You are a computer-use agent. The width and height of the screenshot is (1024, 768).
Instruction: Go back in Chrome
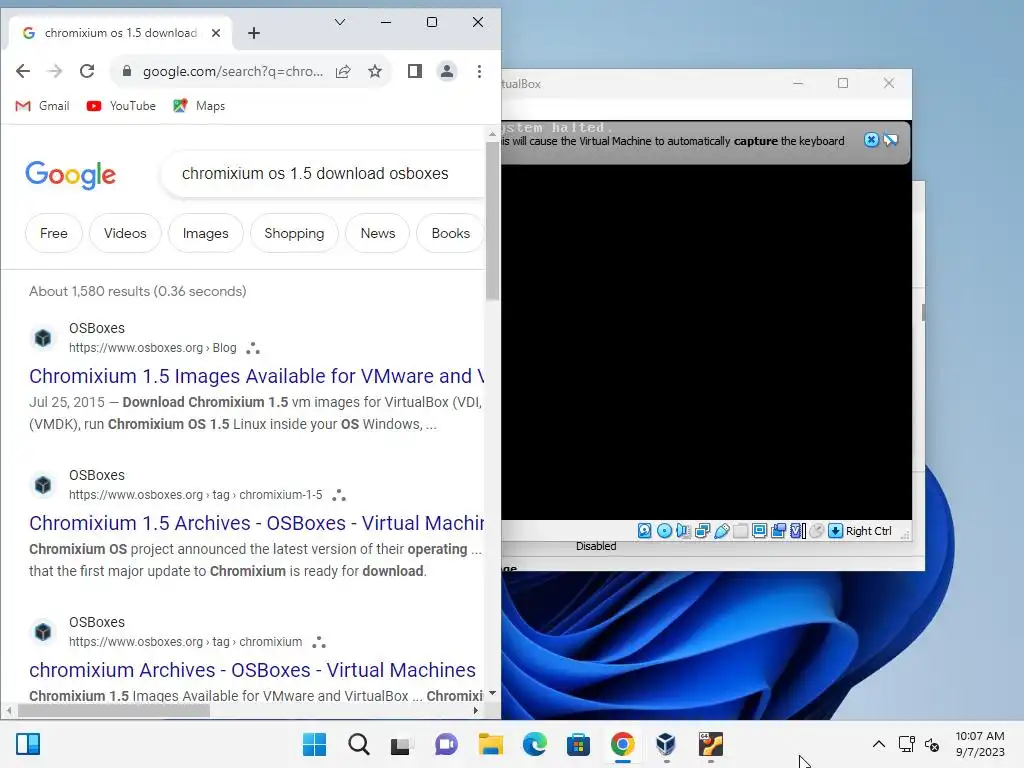point(23,71)
